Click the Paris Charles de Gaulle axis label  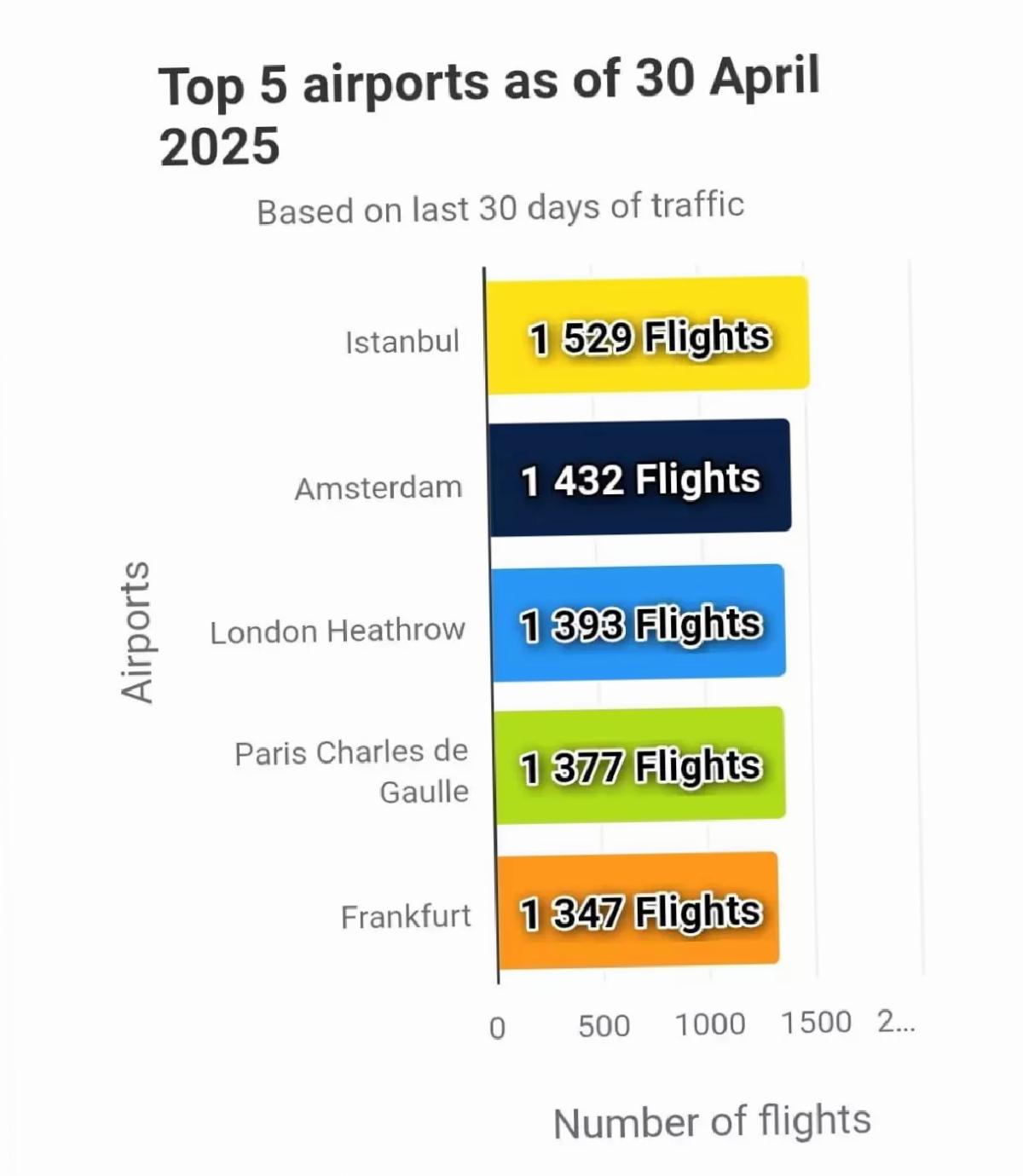pos(351,771)
